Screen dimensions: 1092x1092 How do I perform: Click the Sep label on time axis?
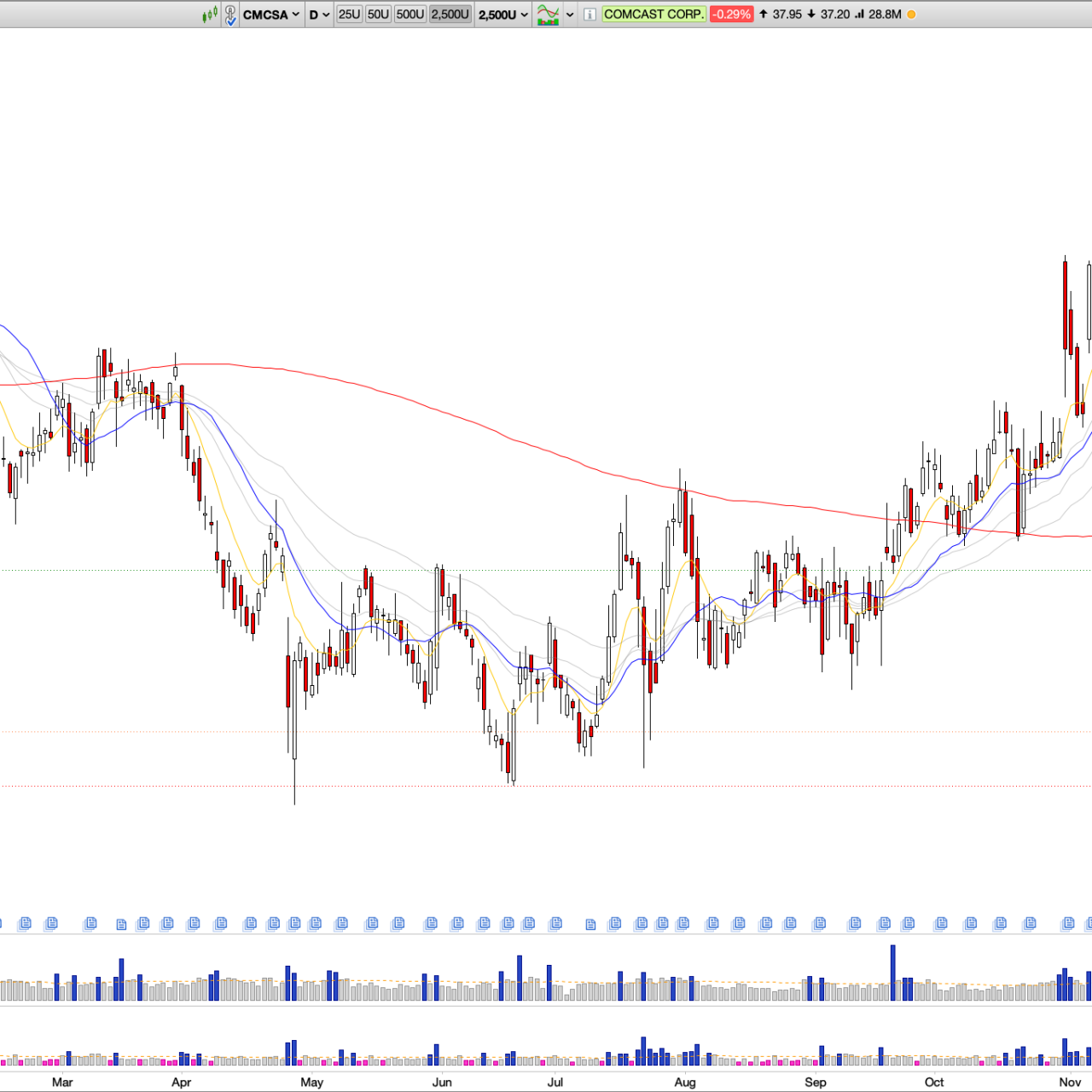pyautogui.click(x=816, y=1082)
